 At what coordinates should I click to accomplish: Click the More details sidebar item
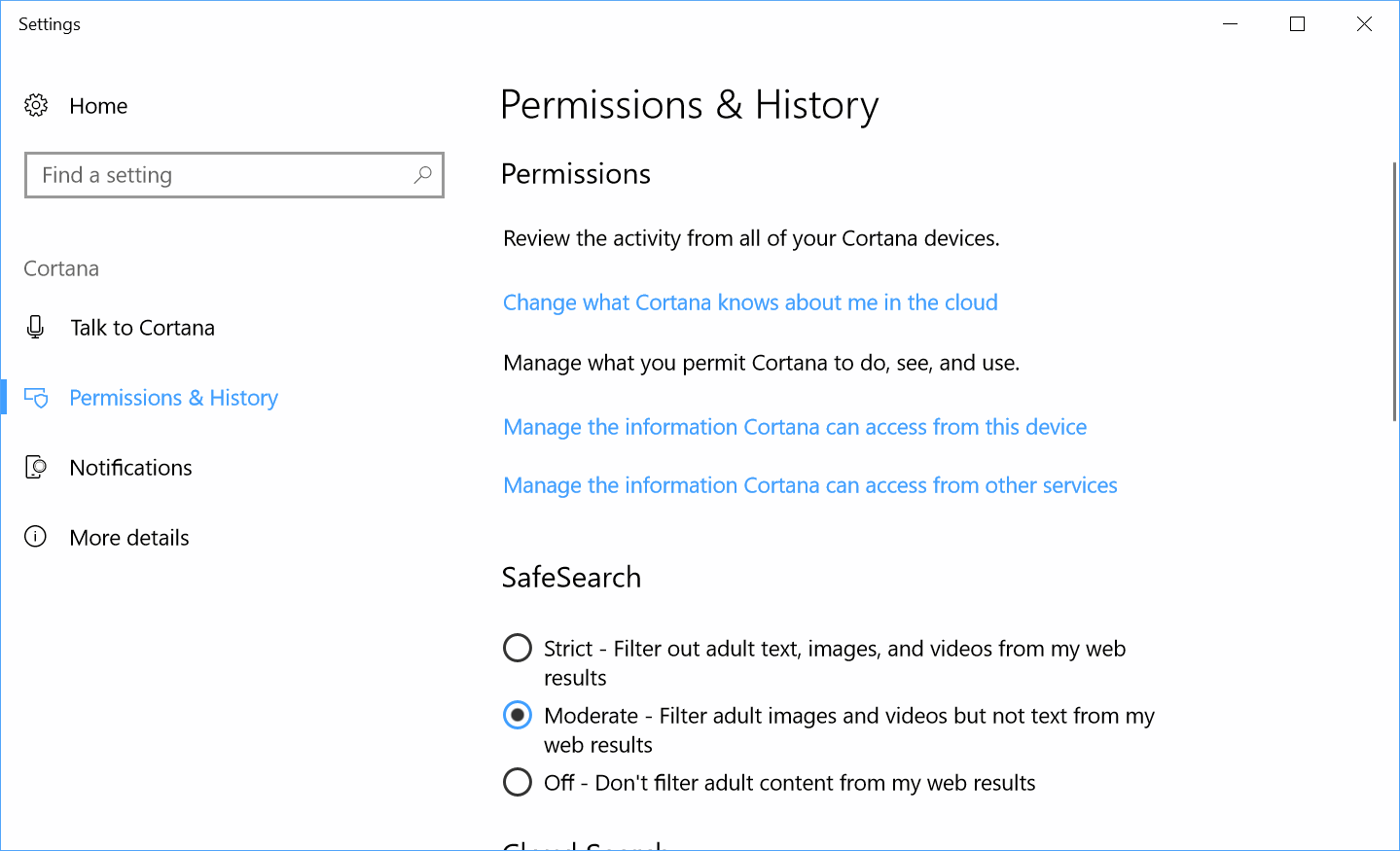(128, 537)
